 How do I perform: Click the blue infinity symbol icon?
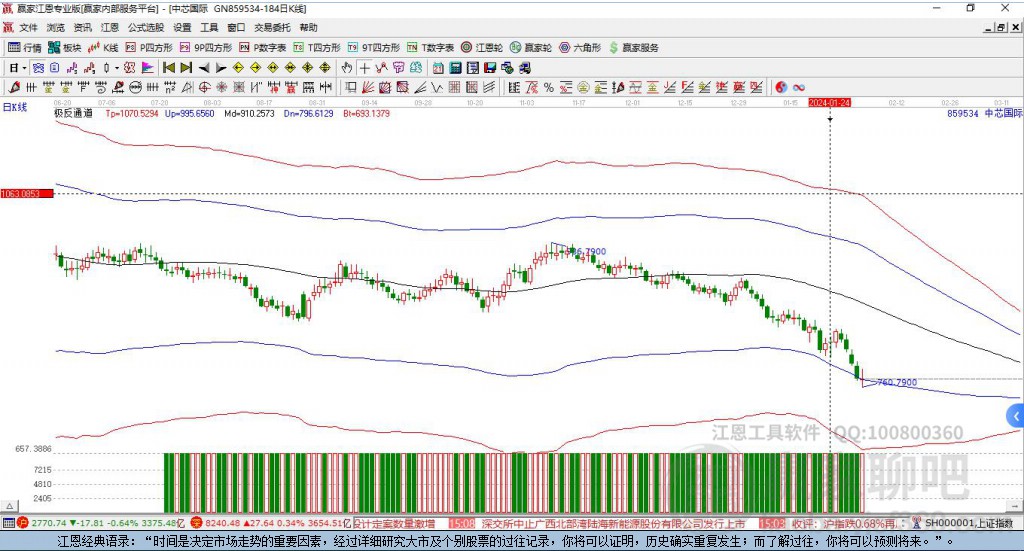[799, 87]
